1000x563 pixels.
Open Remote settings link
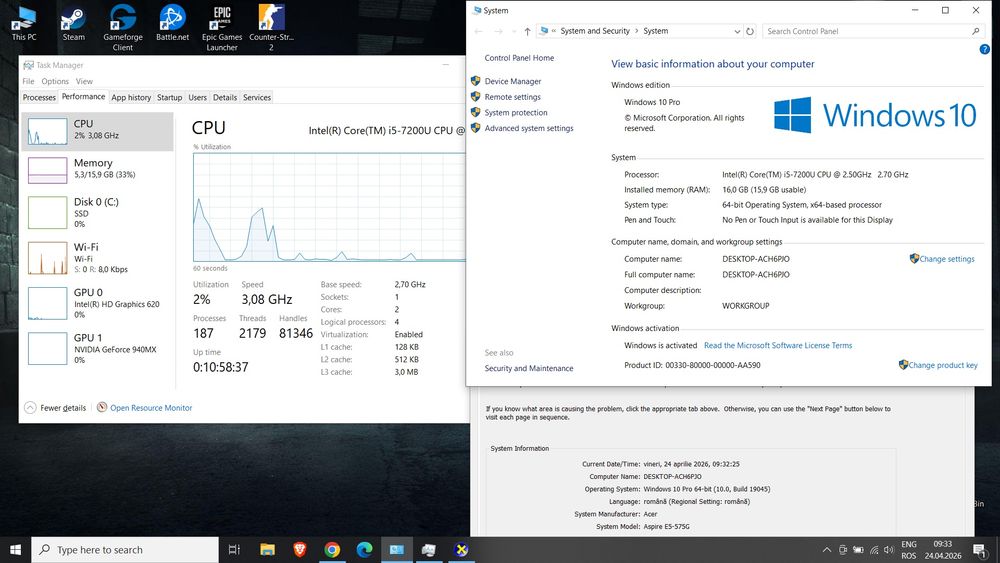tap(512, 97)
